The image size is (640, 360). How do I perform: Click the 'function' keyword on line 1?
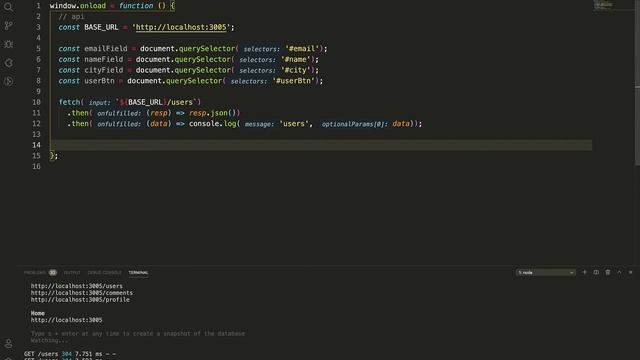pos(136,6)
